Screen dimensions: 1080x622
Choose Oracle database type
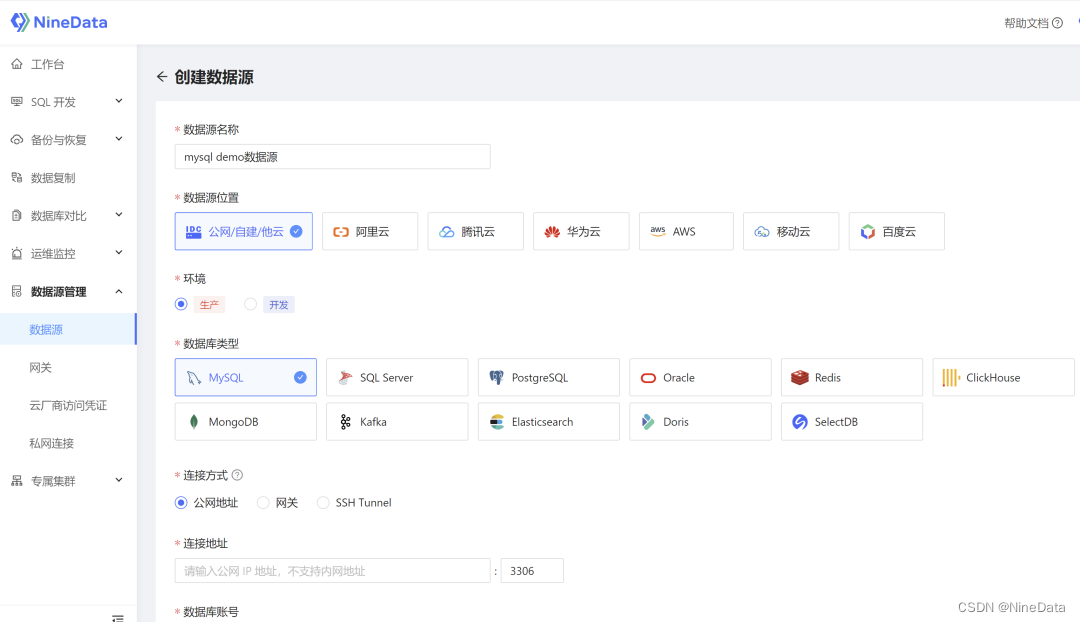pos(700,377)
